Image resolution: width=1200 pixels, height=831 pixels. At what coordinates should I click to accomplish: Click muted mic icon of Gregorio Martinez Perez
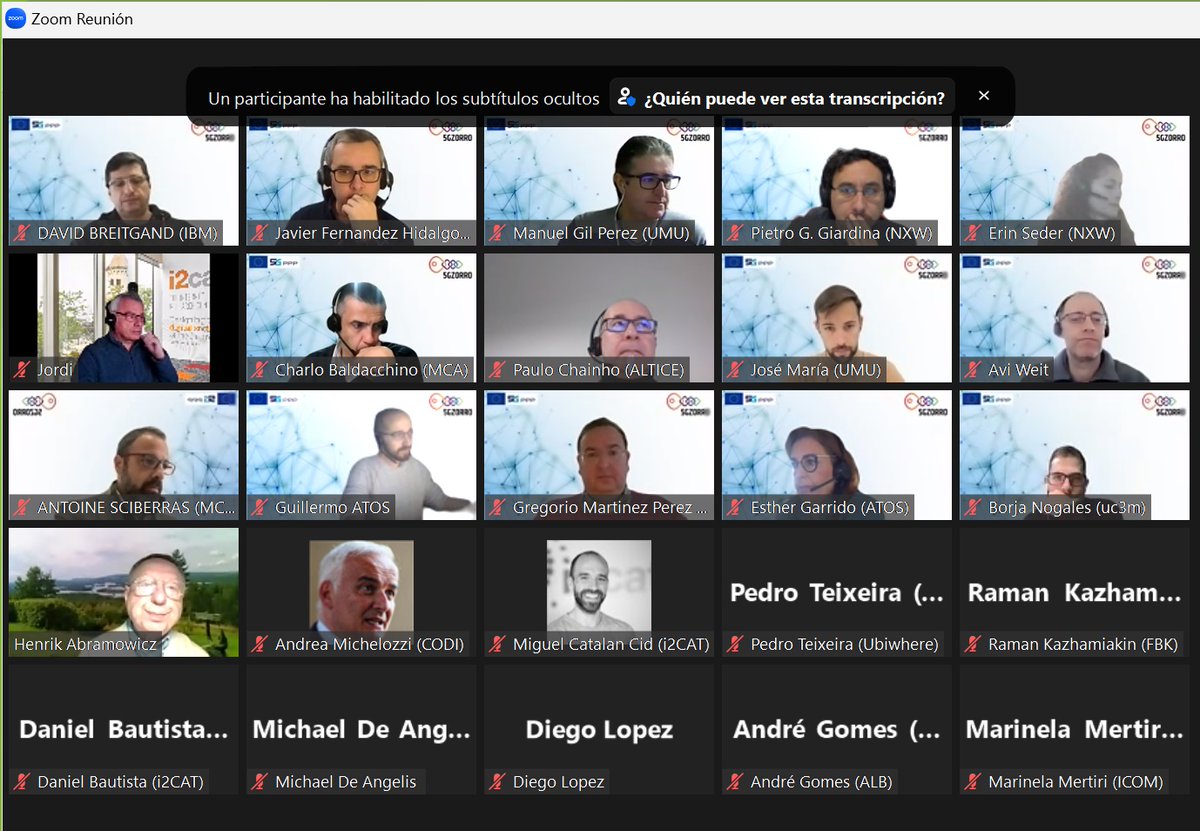pos(498,507)
